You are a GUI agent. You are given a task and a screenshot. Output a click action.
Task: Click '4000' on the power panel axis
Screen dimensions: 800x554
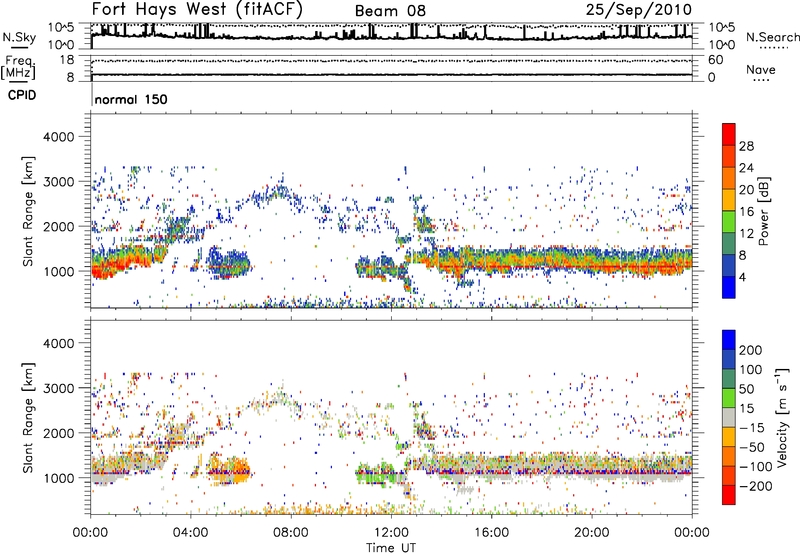[x=58, y=137]
